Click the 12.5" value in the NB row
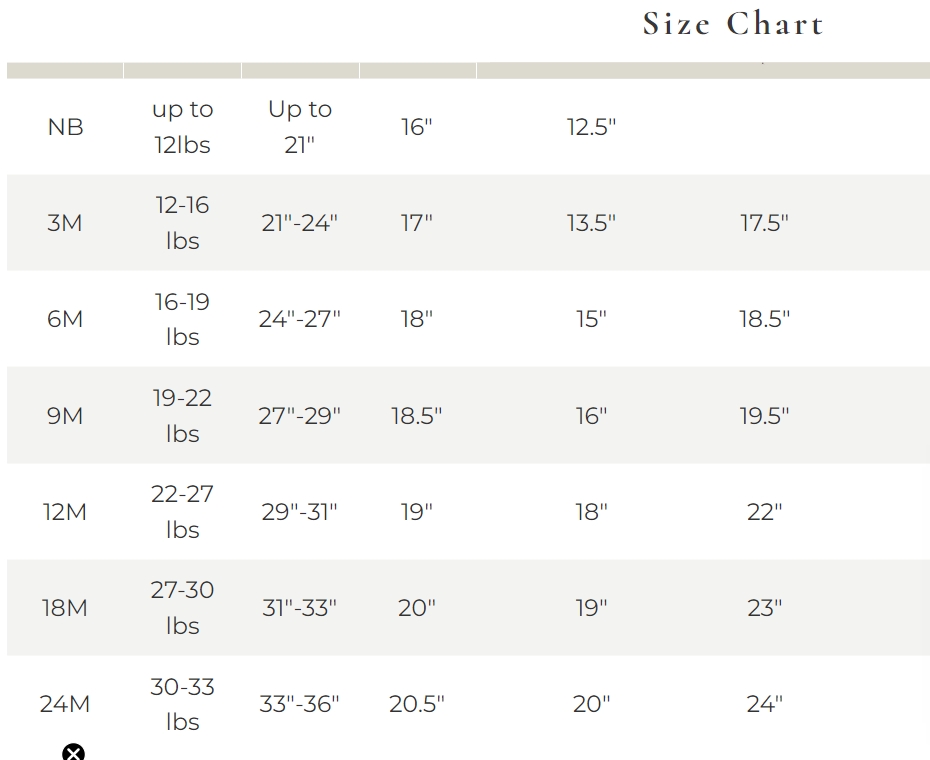Viewport: 930px width, 760px height. click(591, 127)
